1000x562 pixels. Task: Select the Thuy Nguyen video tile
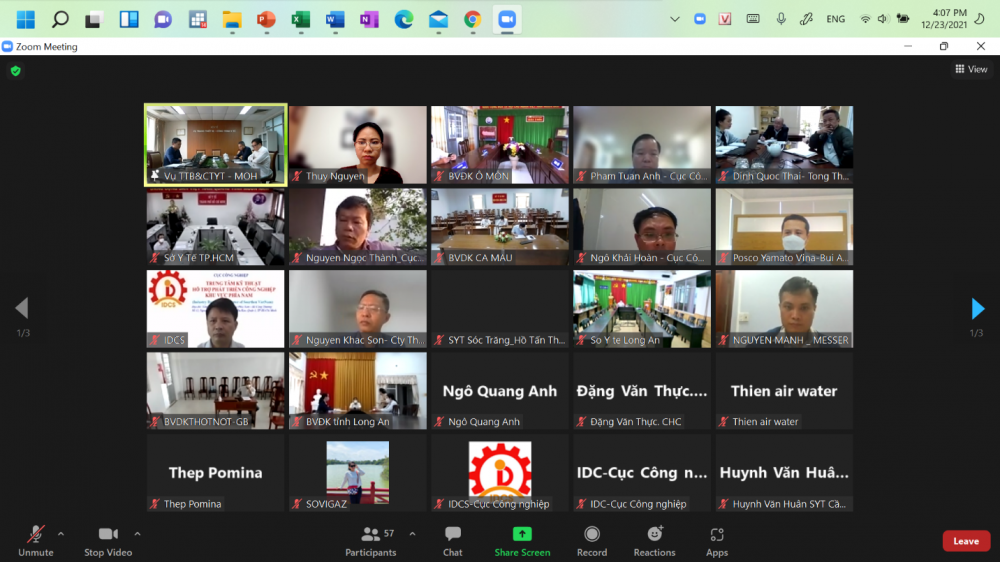[358, 145]
